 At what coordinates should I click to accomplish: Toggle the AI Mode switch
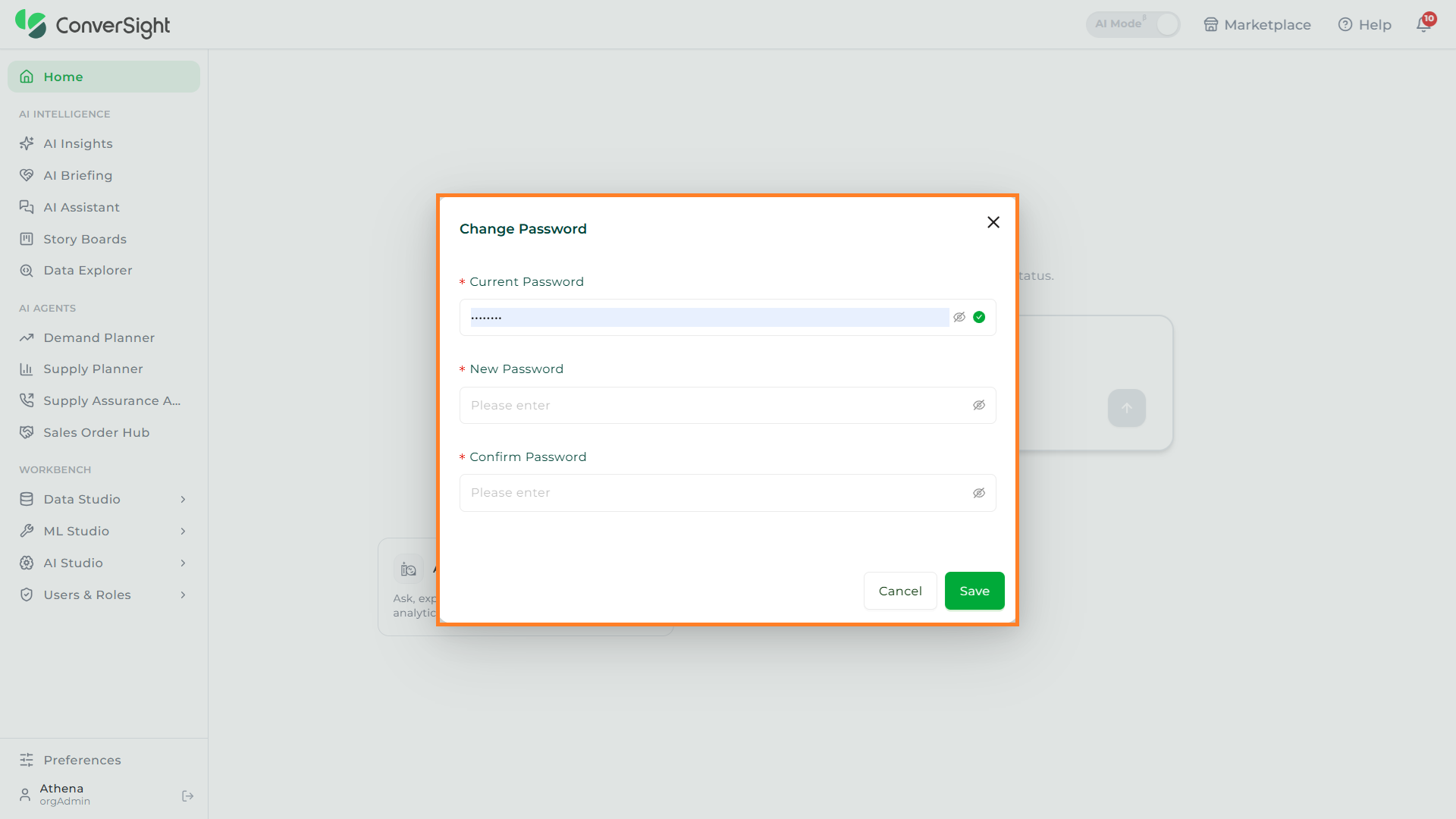point(1133,24)
